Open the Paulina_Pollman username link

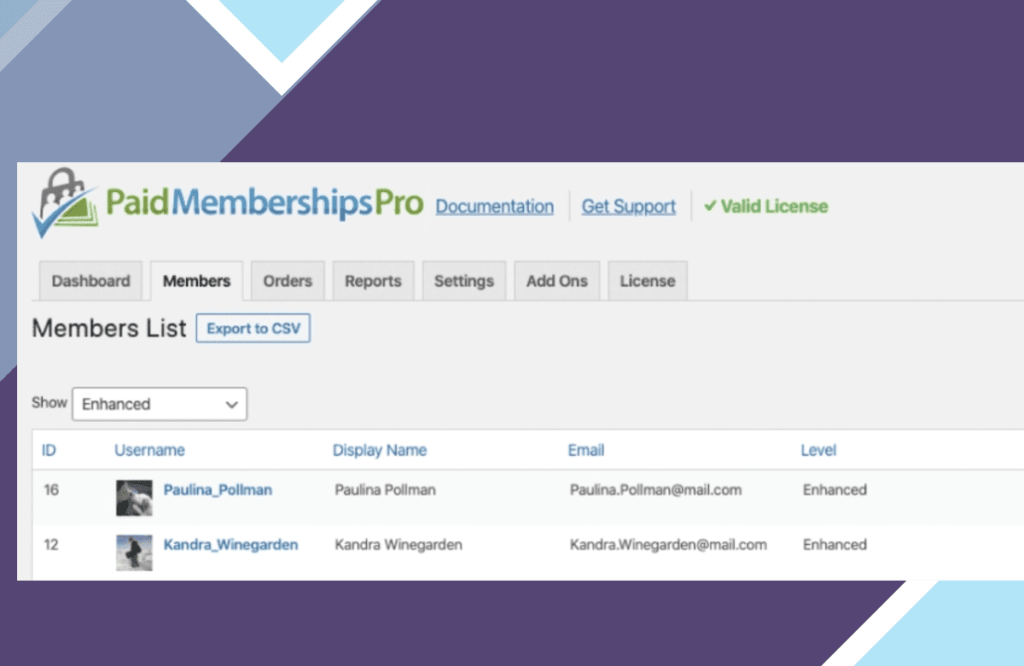click(217, 490)
